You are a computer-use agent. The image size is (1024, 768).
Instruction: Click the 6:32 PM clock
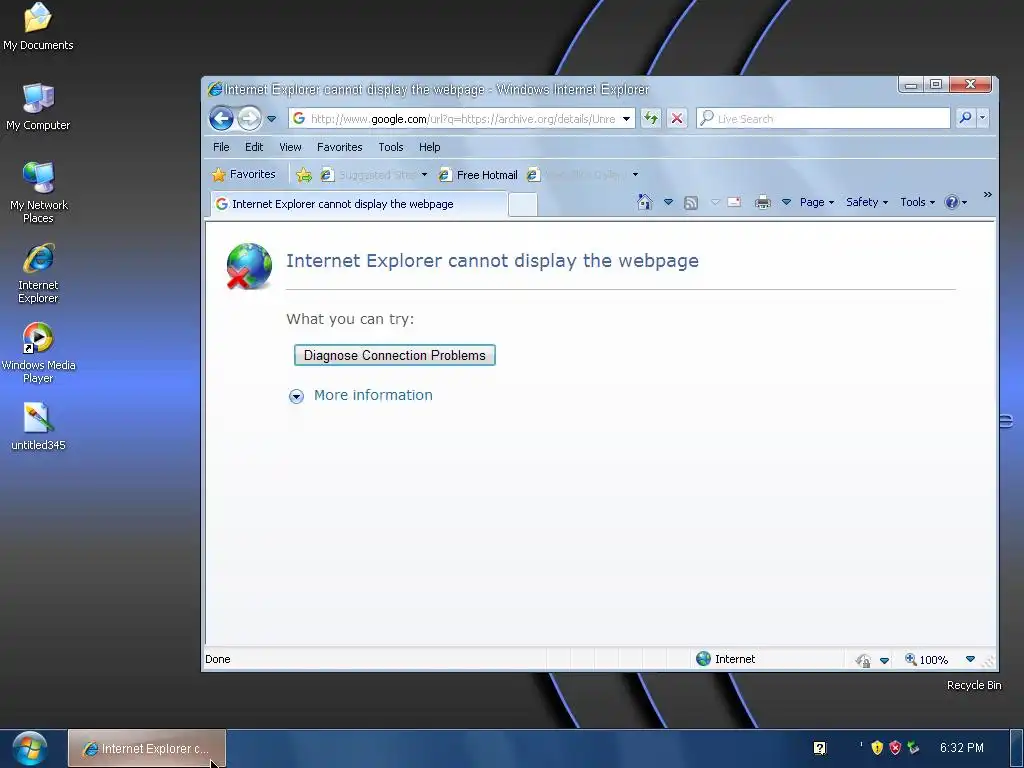click(x=961, y=748)
